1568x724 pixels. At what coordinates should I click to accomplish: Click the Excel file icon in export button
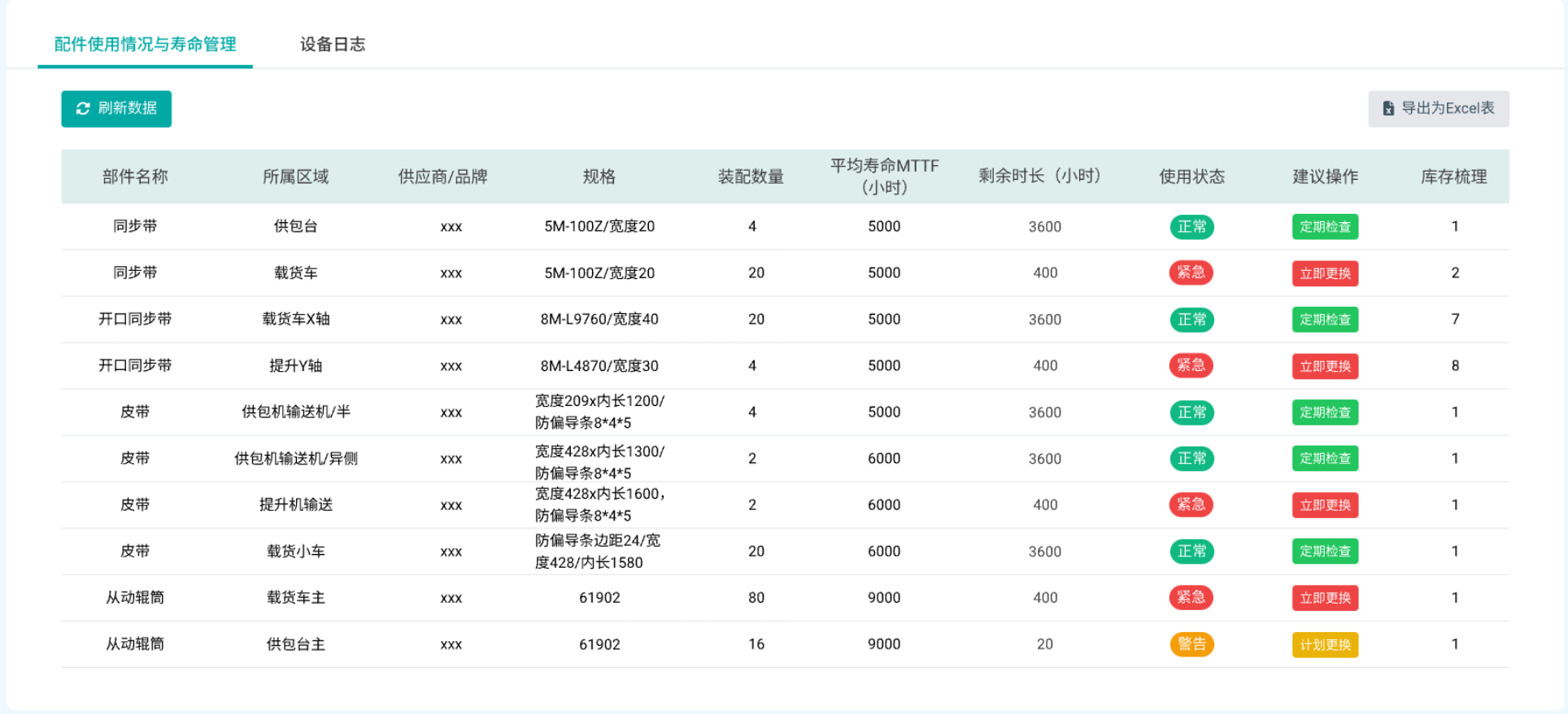click(x=1388, y=109)
